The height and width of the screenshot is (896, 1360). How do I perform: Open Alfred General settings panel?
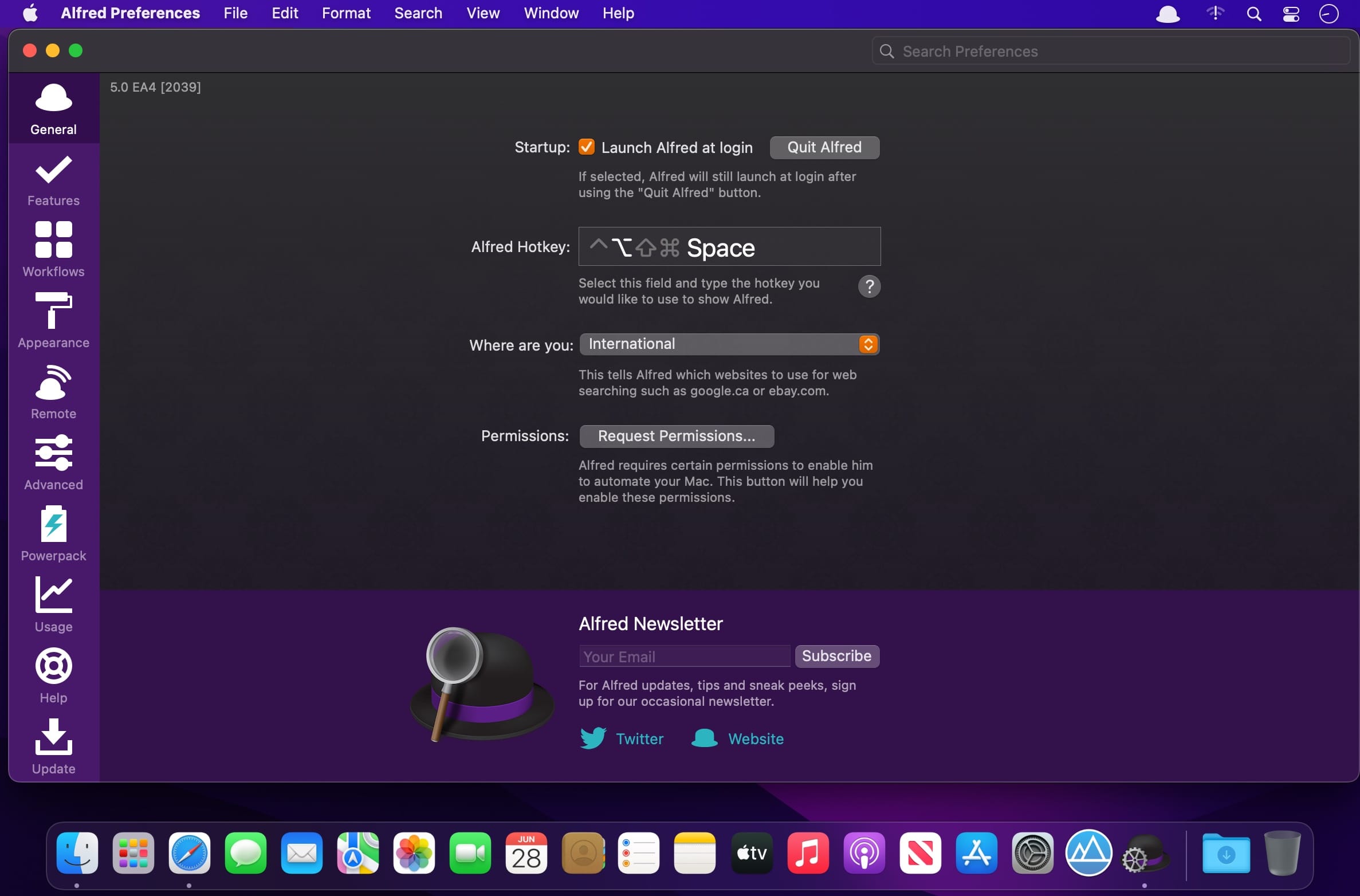[53, 107]
